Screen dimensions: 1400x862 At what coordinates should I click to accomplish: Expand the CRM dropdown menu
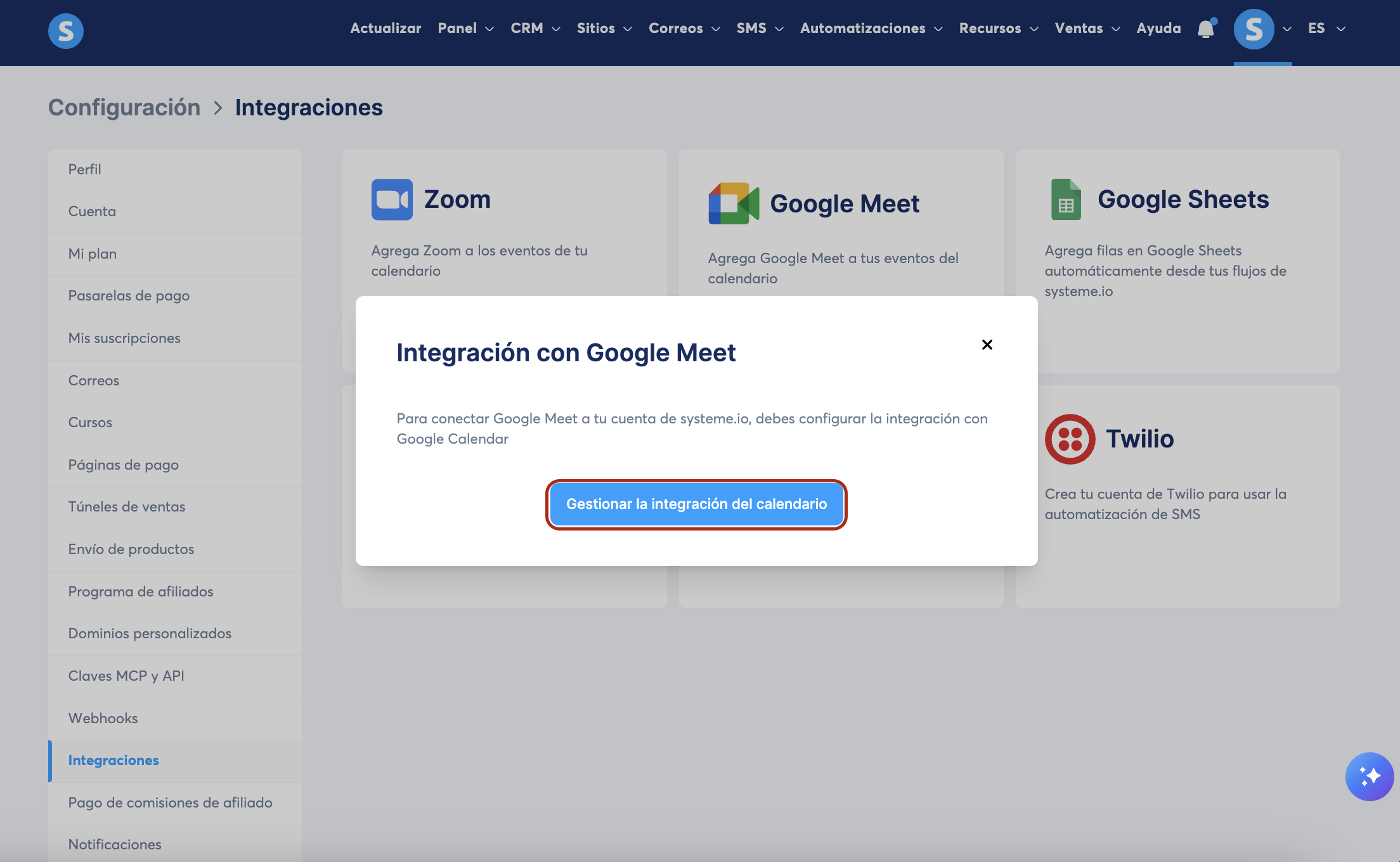click(535, 29)
